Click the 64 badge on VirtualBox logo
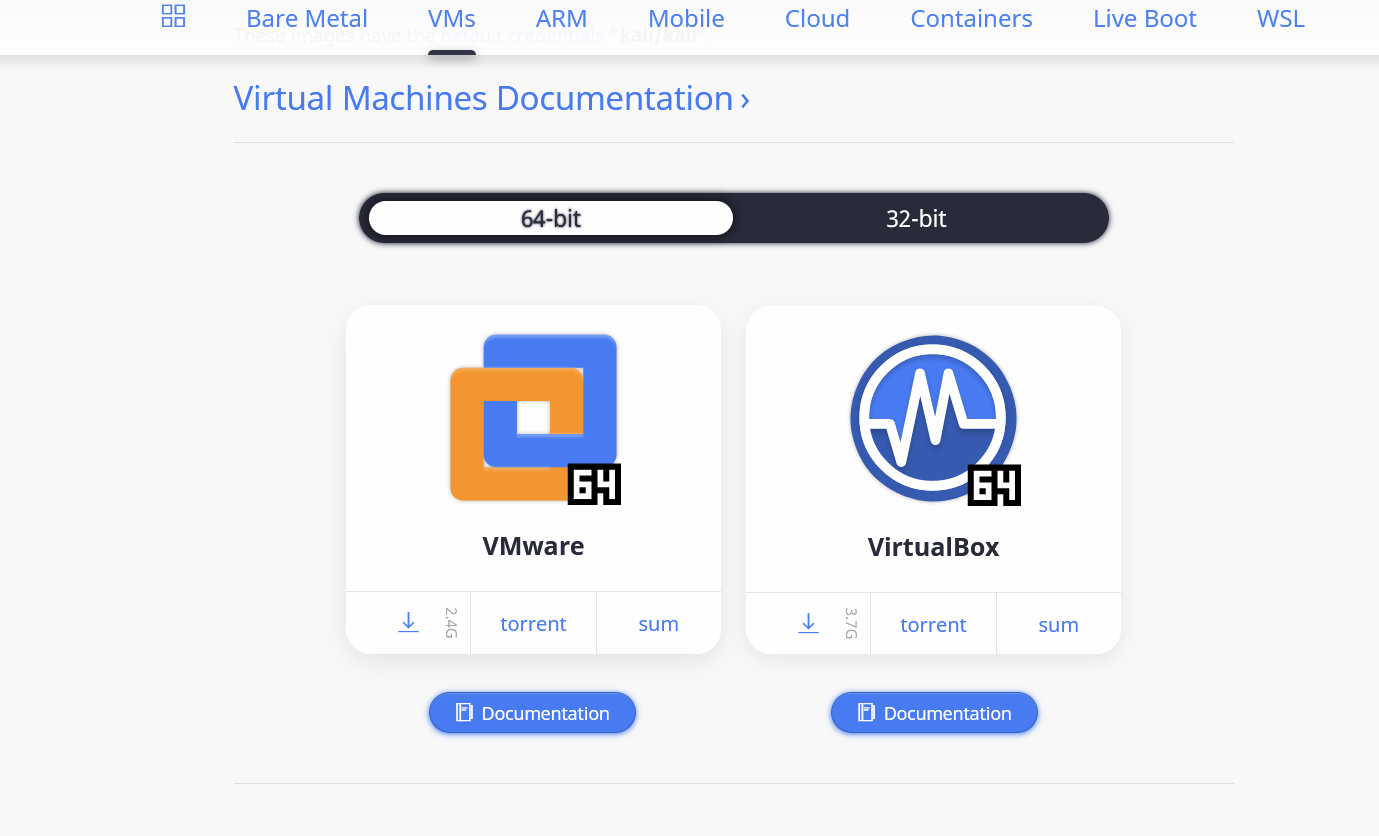This screenshot has width=1379, height=836. click(994, 485)
